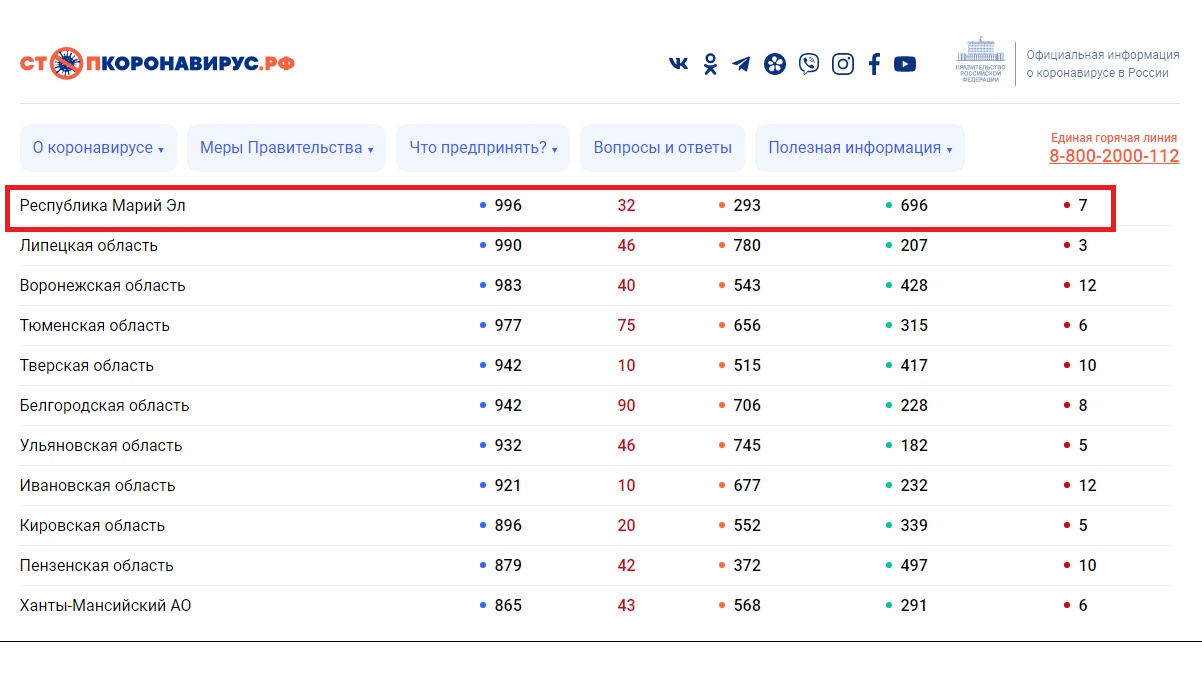This screenshot has width=1202, height=679.
Task: Click the 'Воронежская область' region name
Action: 103,286
